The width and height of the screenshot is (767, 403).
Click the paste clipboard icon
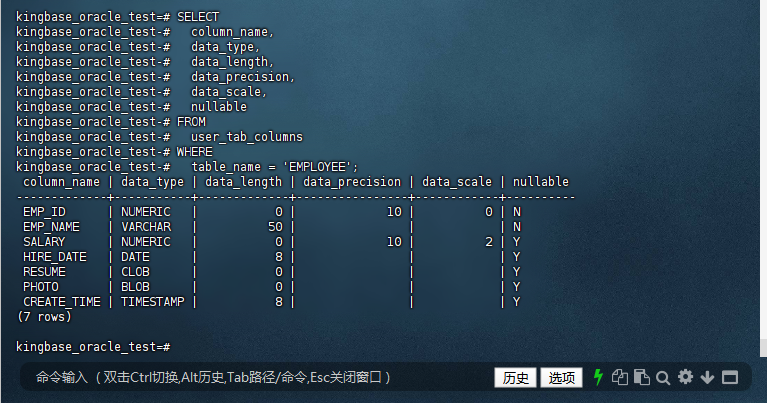[x=641, y=377]
